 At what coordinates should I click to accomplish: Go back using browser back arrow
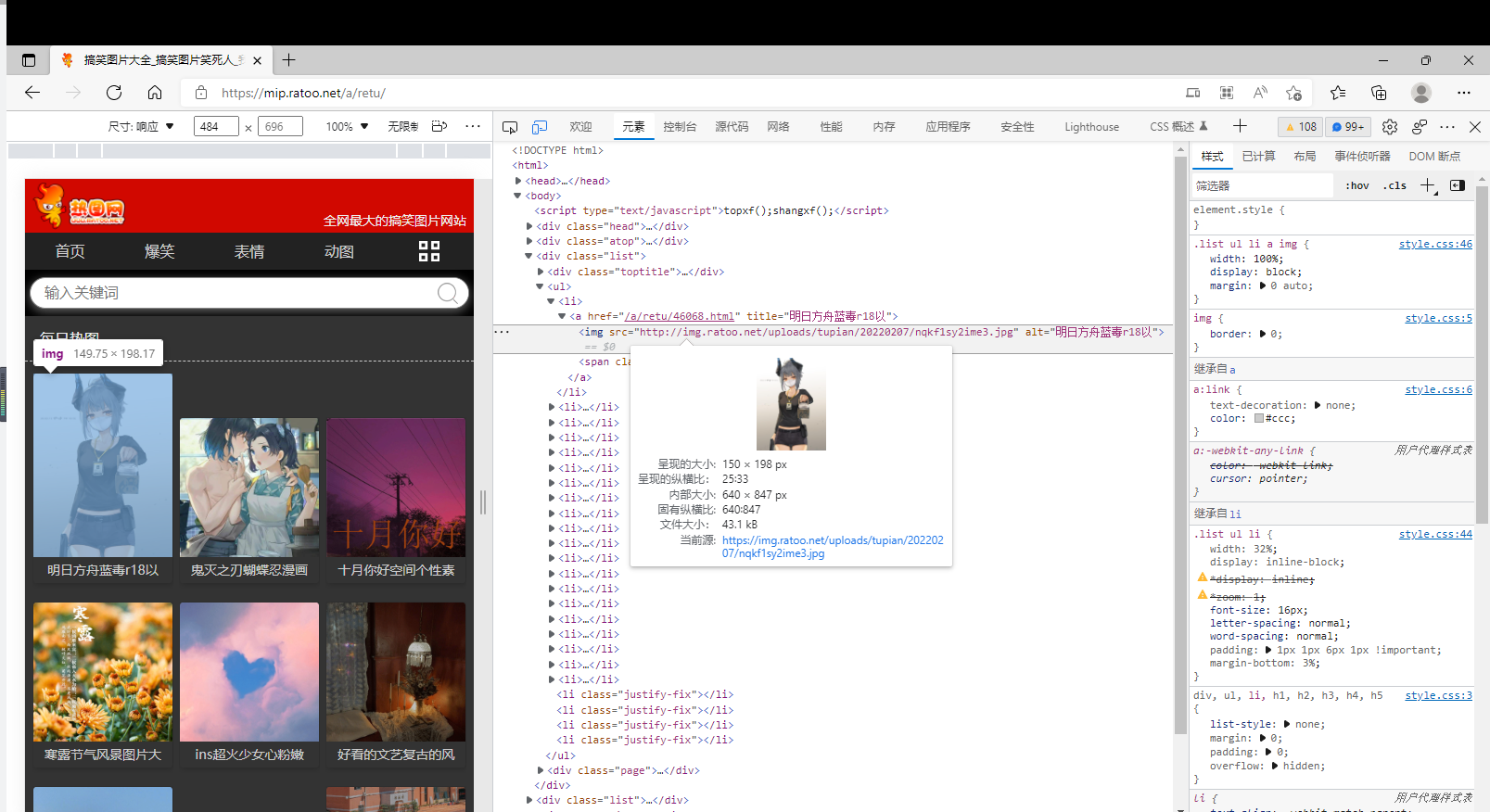pyautogui.click(x=32, y=93)
